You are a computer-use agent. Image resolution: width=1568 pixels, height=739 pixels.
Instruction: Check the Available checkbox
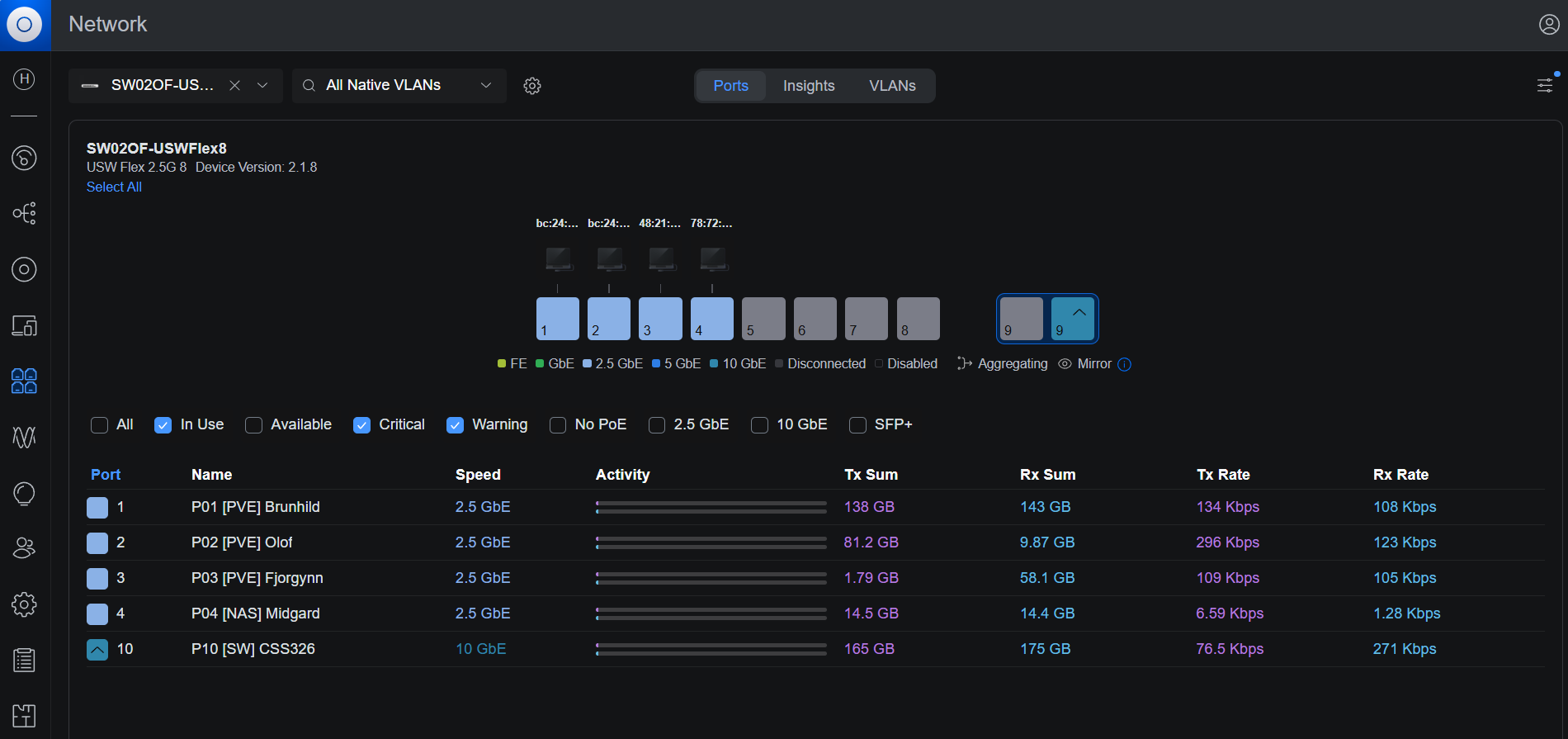coord(253,425)
